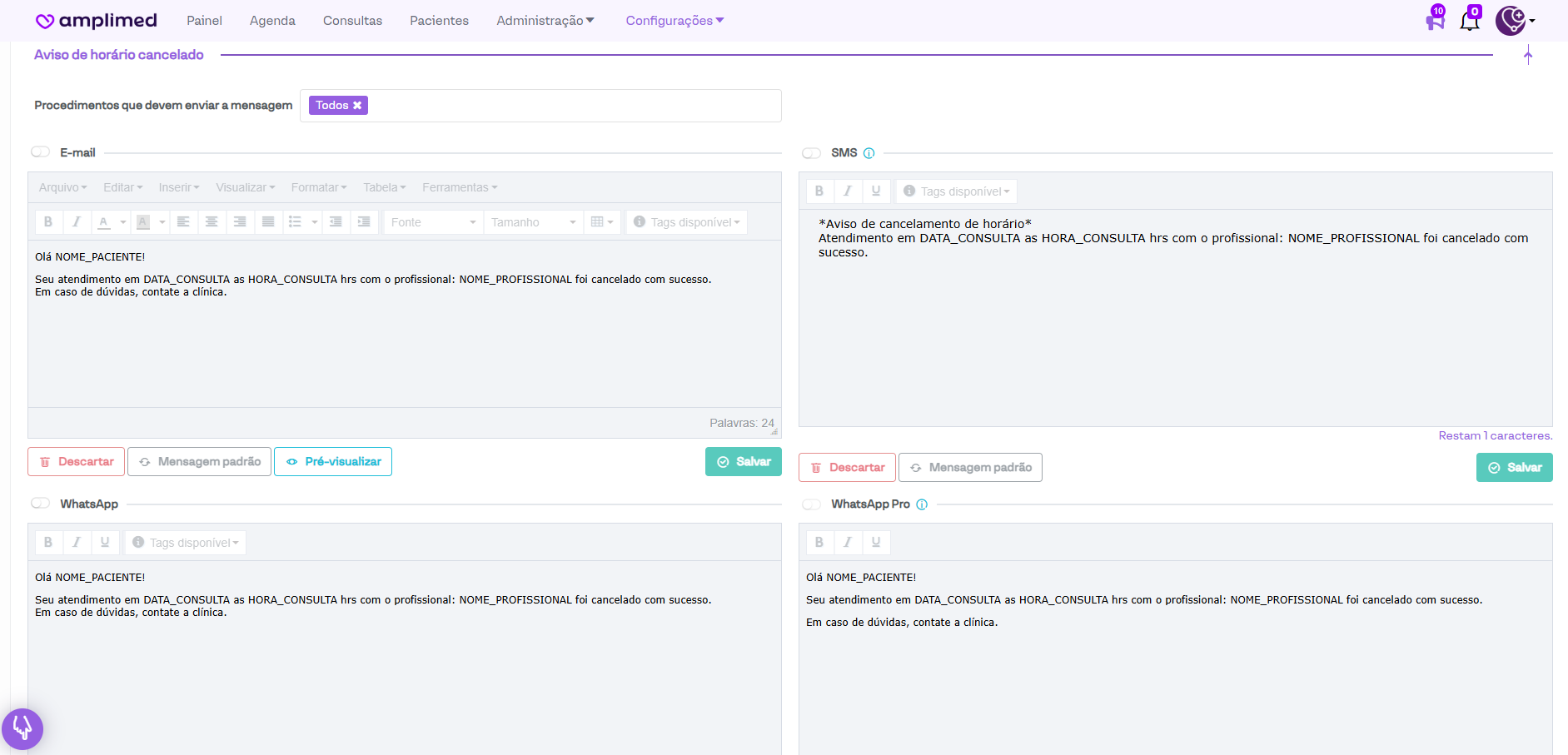Turn on the WhatsApp toggle

tap(41, 504)
